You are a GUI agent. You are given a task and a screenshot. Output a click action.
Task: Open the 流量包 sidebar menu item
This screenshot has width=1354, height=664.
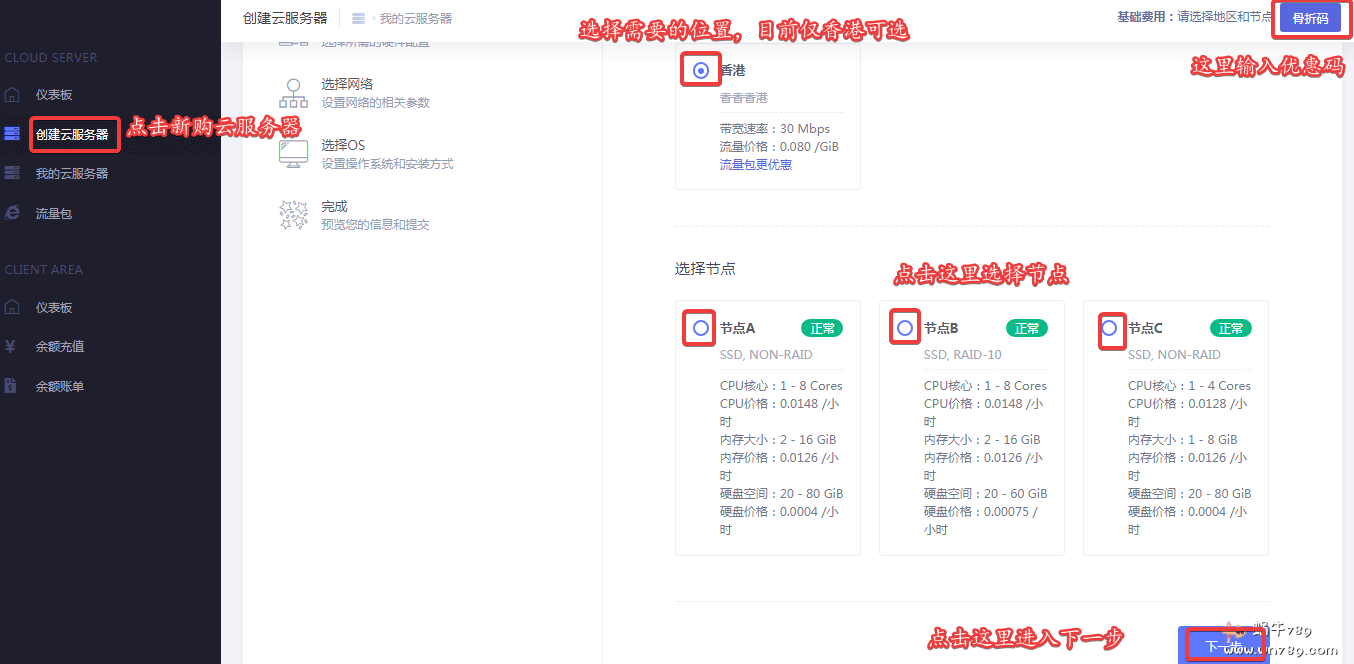tap(54, 214)
